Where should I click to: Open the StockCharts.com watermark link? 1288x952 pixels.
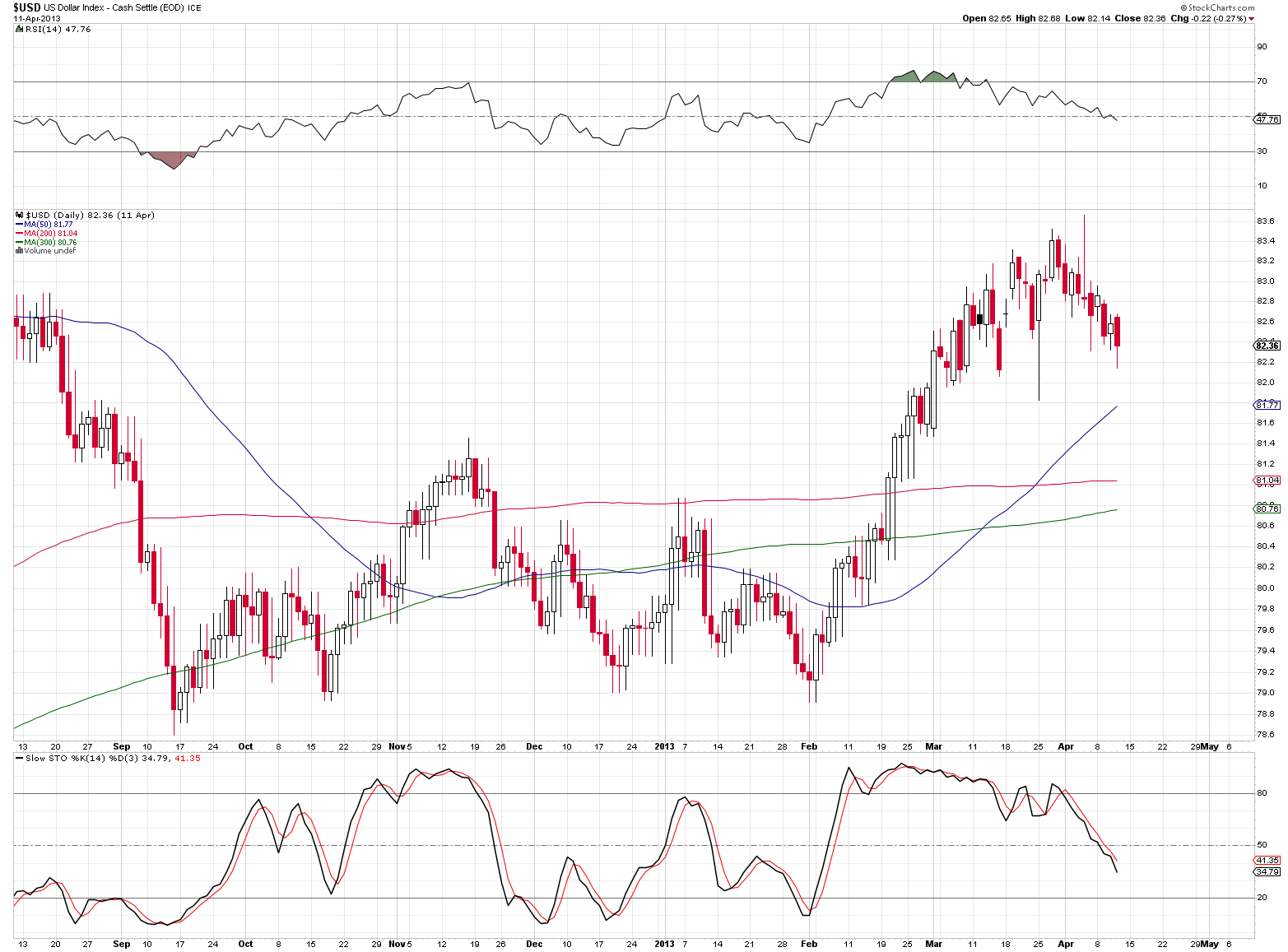tap(1221, 7)
